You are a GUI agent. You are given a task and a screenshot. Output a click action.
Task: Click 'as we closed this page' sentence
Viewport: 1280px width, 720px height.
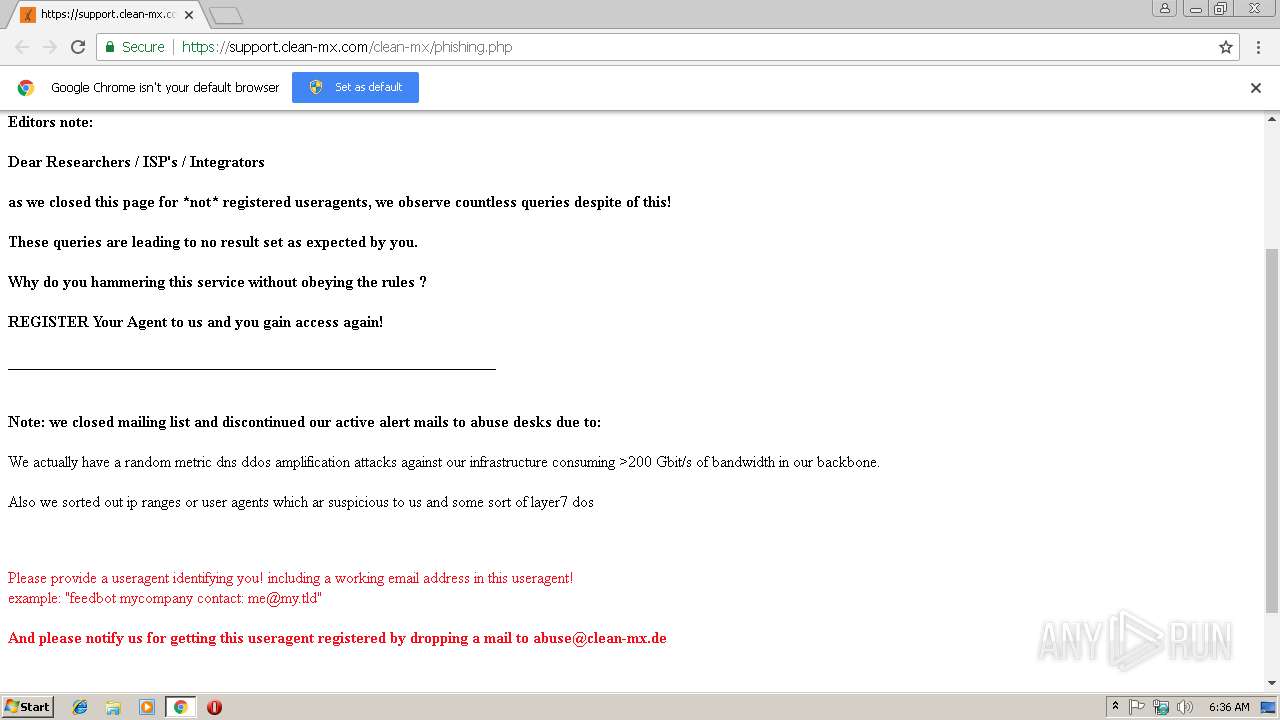(x=340, y=202)
